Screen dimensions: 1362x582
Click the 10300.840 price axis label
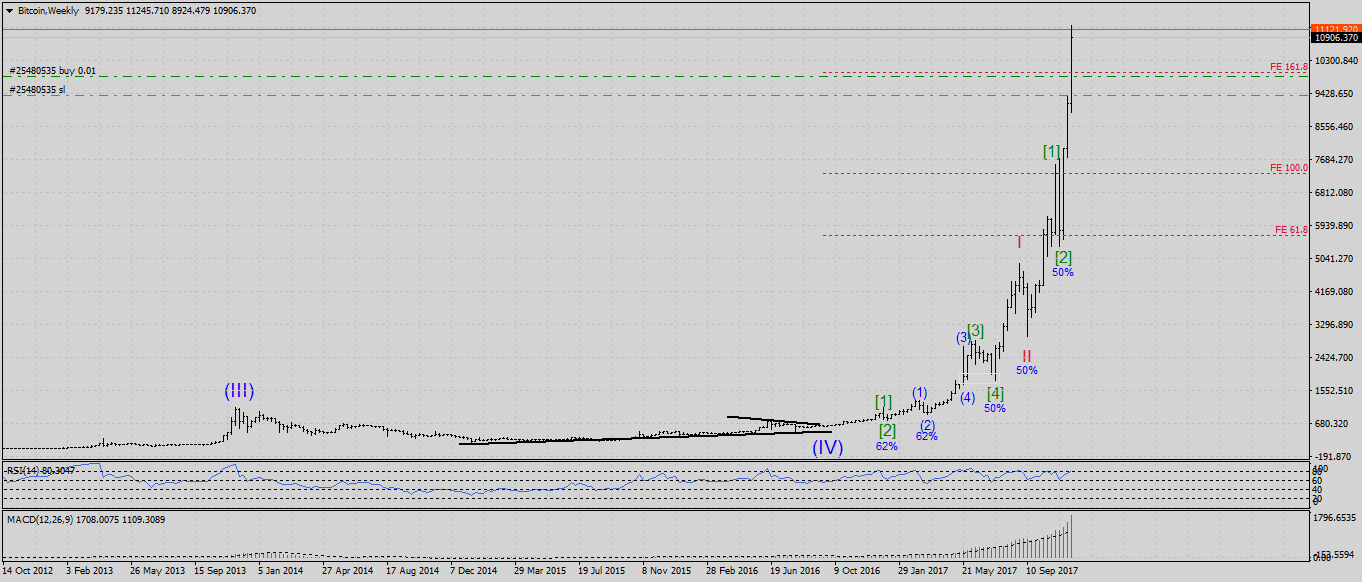[x=1338, y=60]
